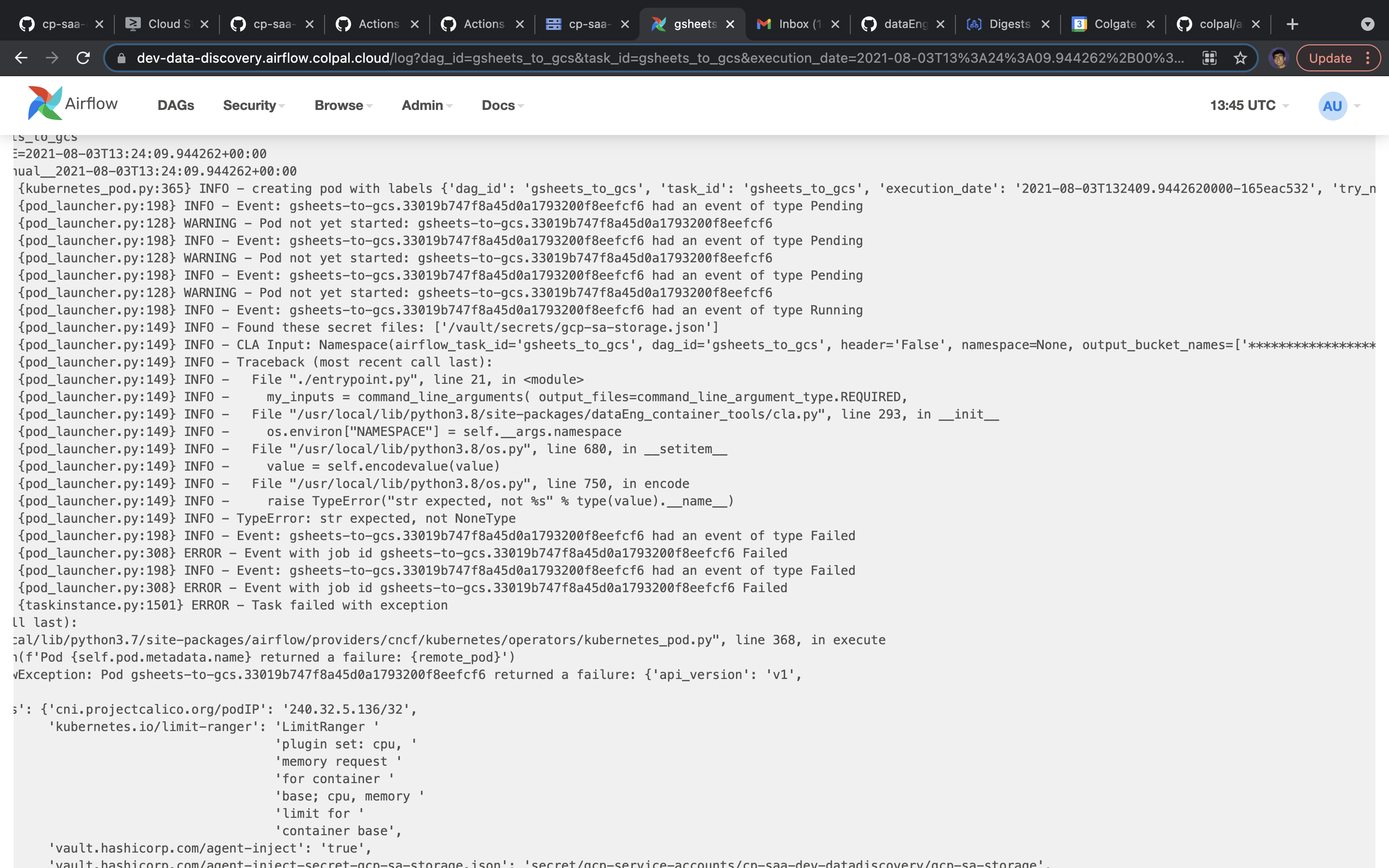Click the site lock padlock icon
Image resolution: width=1389 pixels, height=868 pixels.
point(121,58)
